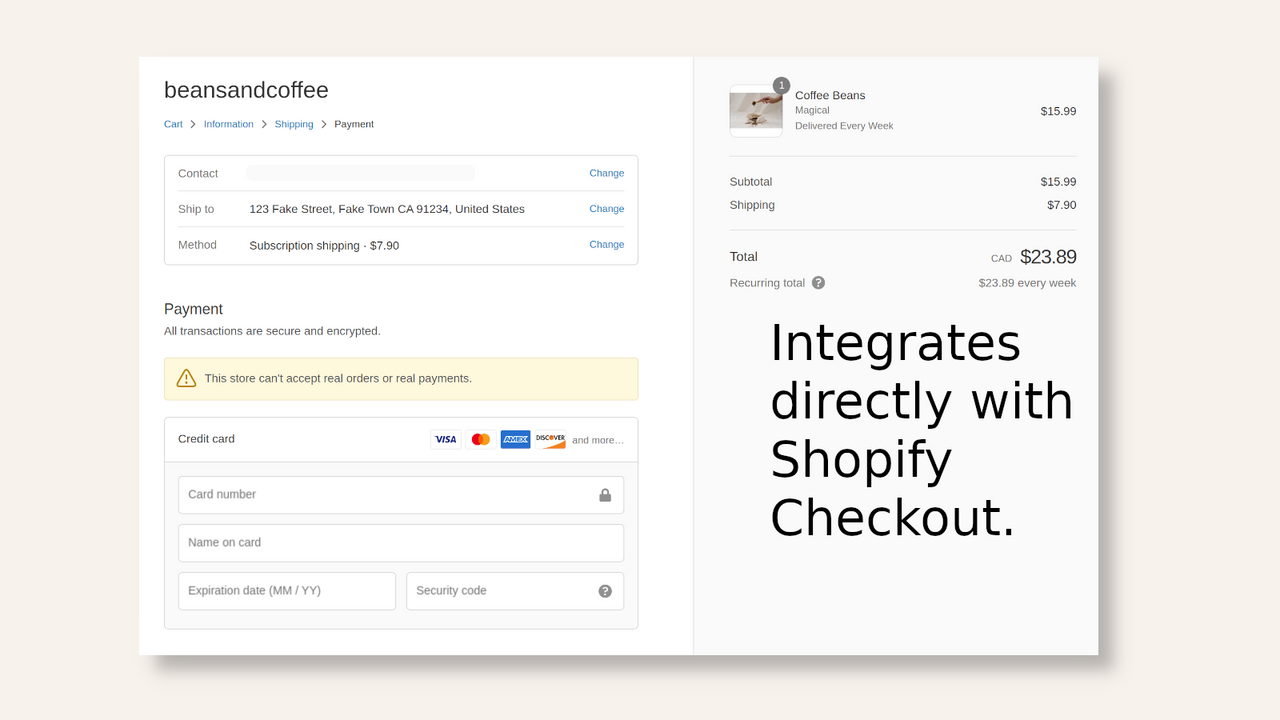Image resolution: width=1280 pixels, height=720 pixels.
Task: Select the Payment breadcrumb step
Action: [354, 124]
